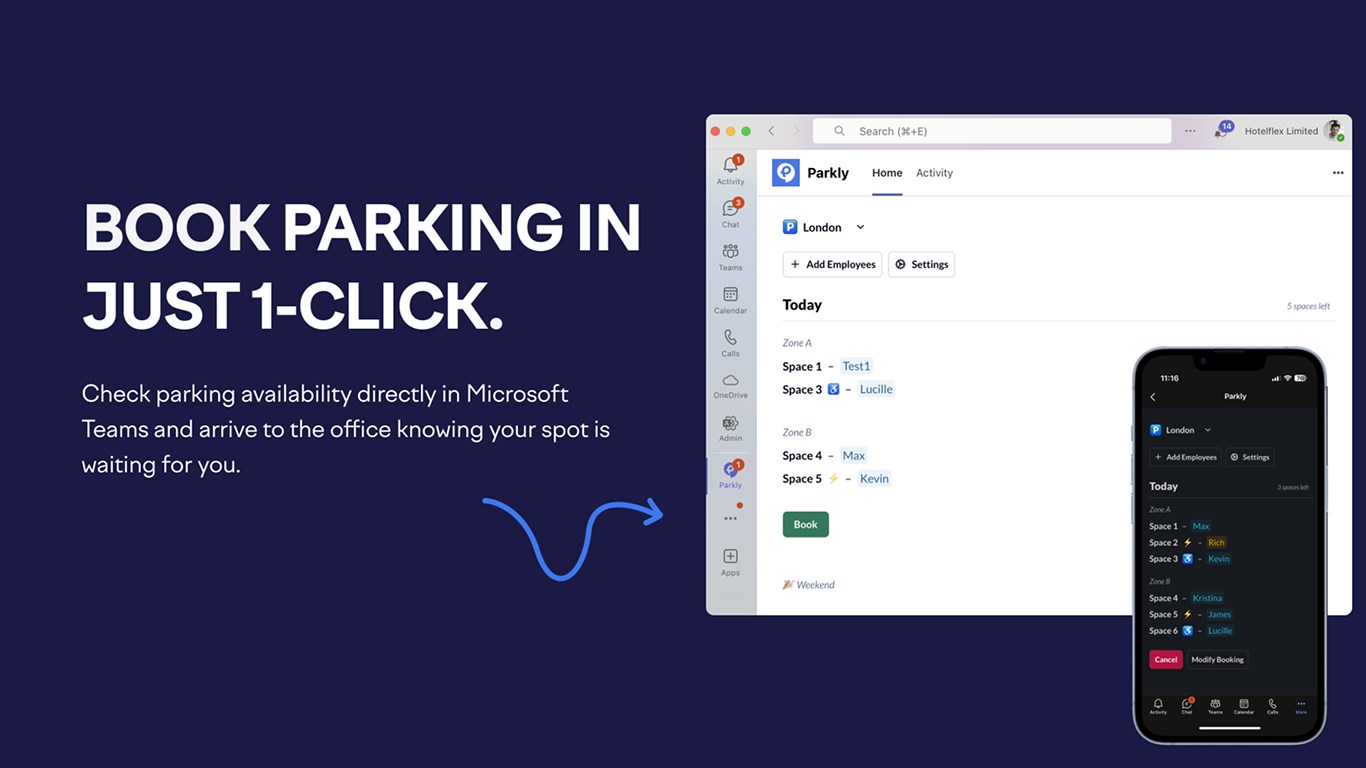Click the wheelchair icon on desktop Space 3

pos(834,389)
